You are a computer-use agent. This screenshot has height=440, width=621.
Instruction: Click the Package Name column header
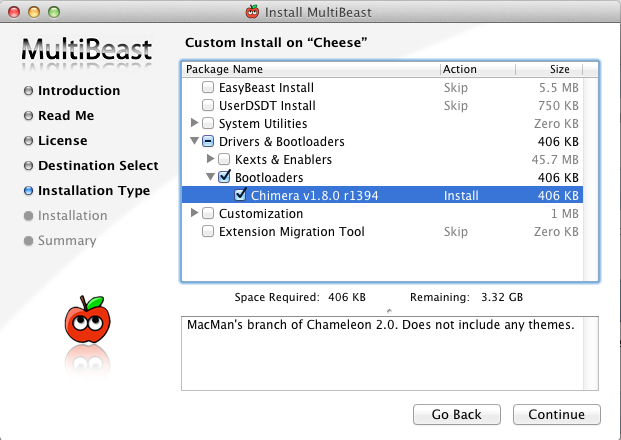[x=311, y=69]
